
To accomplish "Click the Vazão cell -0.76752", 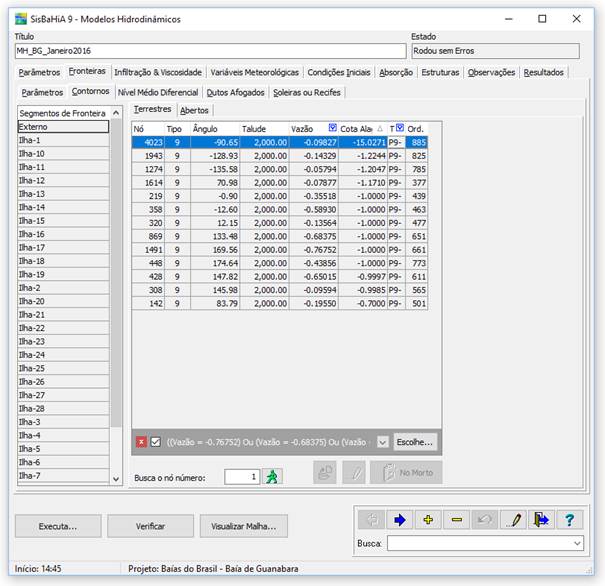I will tap(314, 250).
